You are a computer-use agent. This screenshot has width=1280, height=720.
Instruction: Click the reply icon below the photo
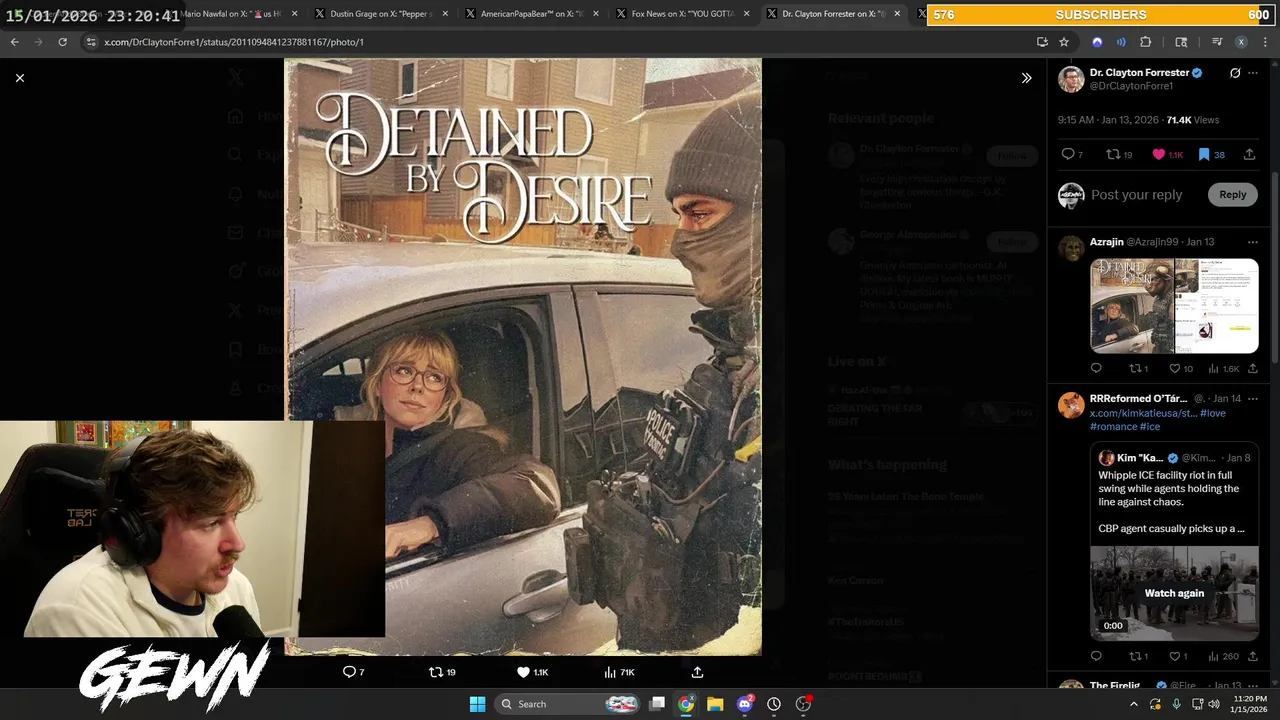(x=353, y=672)
